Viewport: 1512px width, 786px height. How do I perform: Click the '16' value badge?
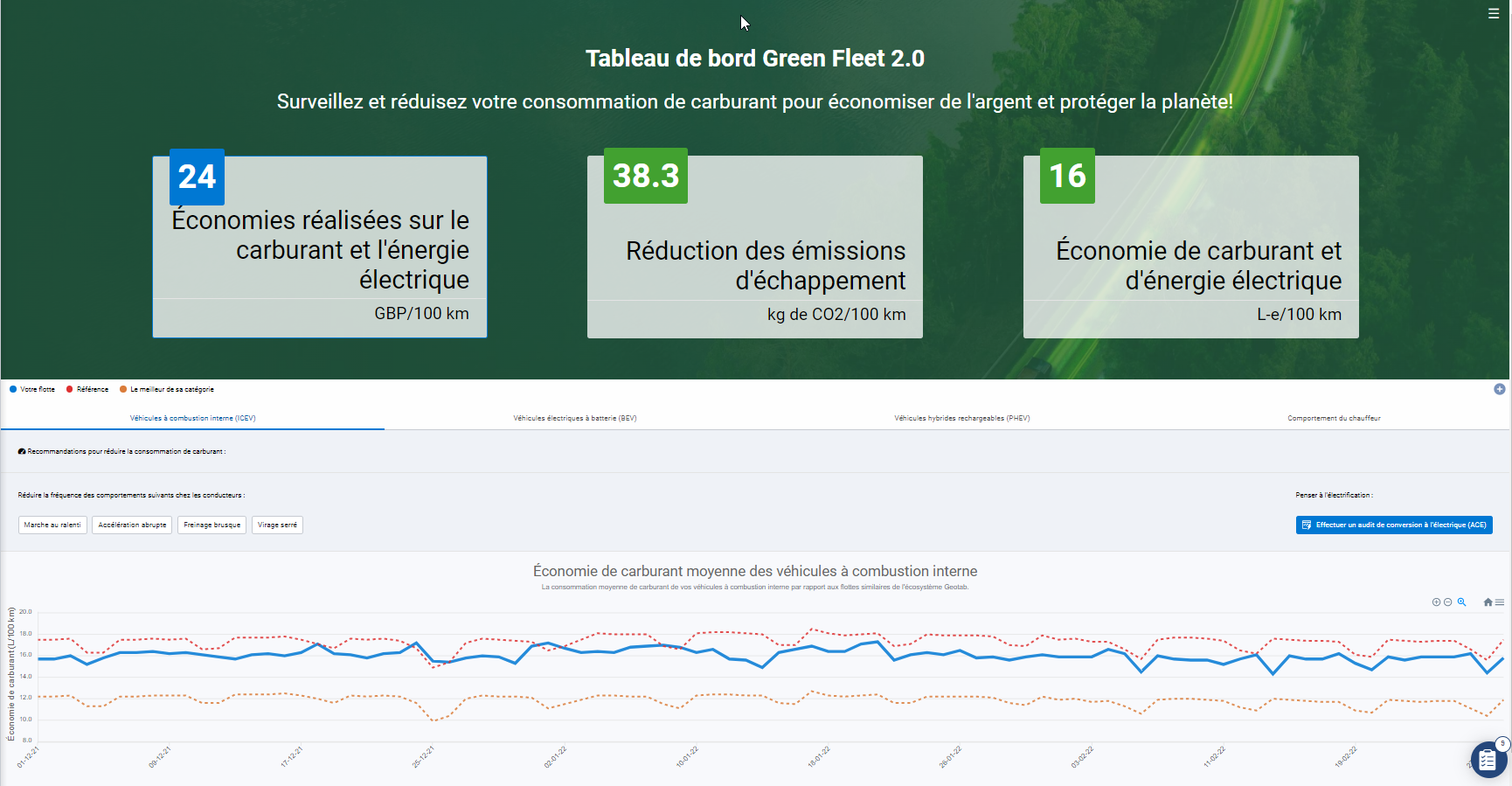pyautogui.click(x=1067, y=176)
